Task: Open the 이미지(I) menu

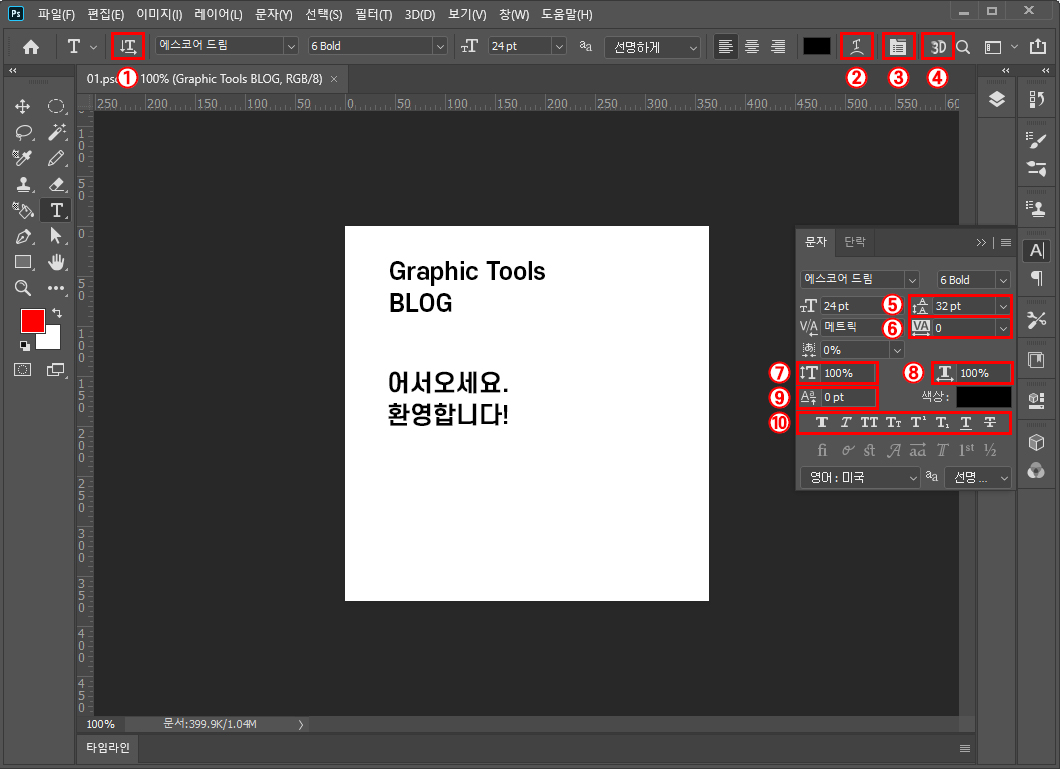Action: coord(159,14)
